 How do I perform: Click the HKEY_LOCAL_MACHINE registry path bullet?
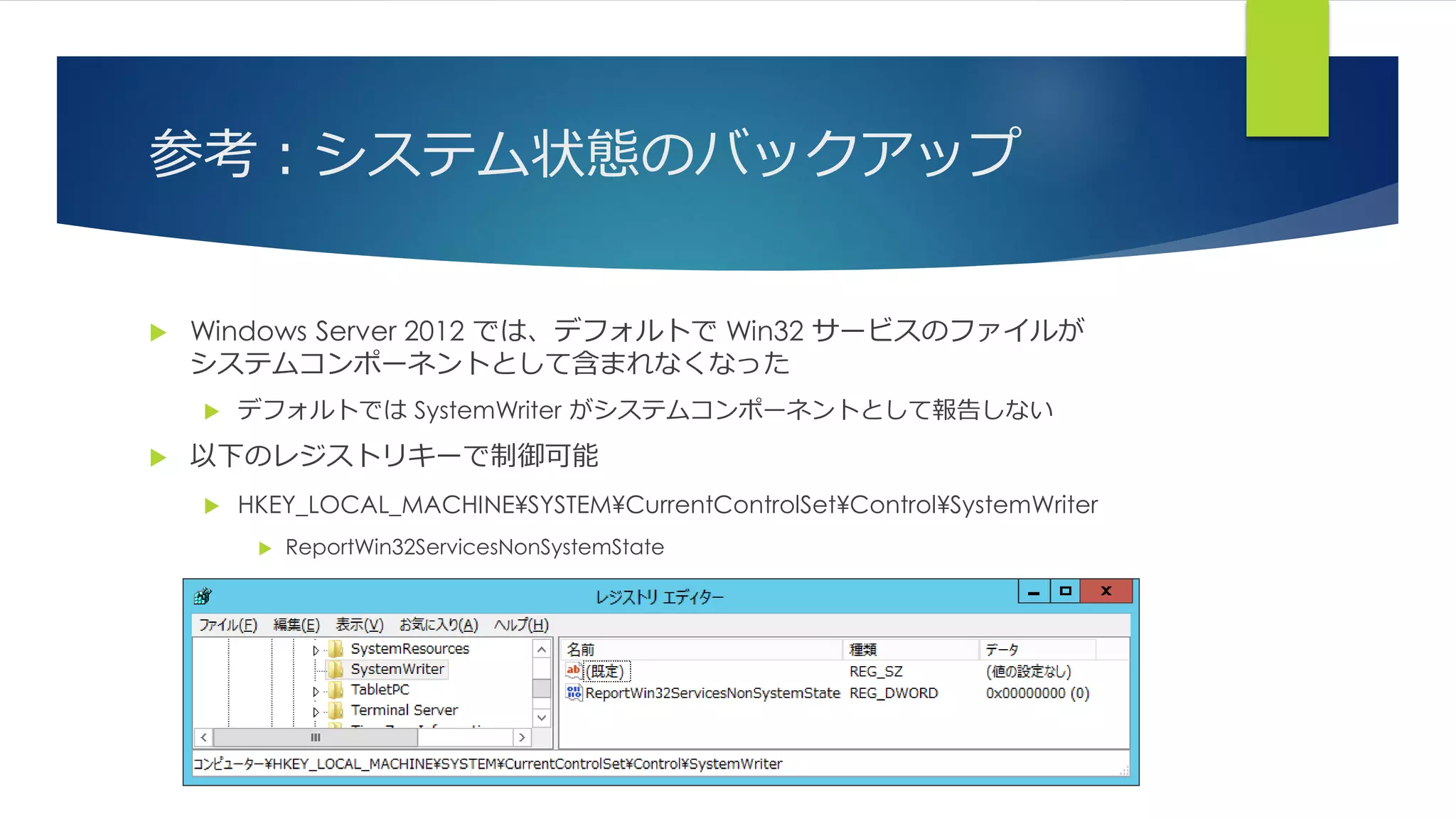(668, 505)
